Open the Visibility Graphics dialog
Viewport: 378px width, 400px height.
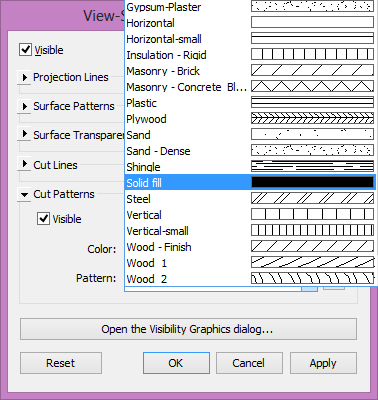pyautogui.click(x=188, y=329)
